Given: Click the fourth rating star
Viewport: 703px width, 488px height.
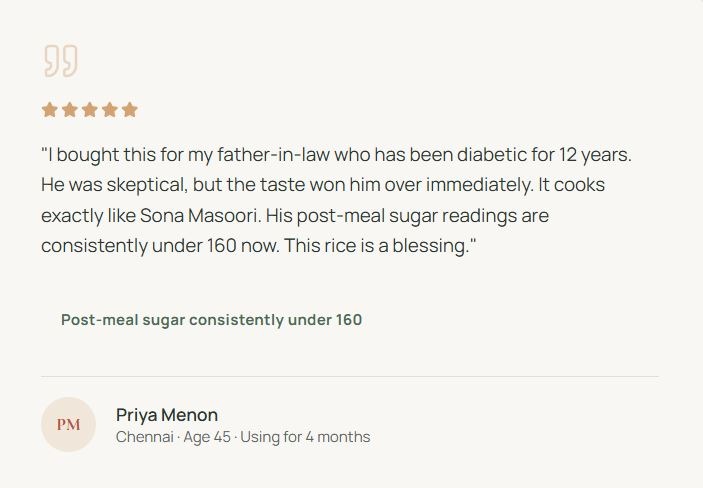Looking at the screenshot, I should point(109,110).
